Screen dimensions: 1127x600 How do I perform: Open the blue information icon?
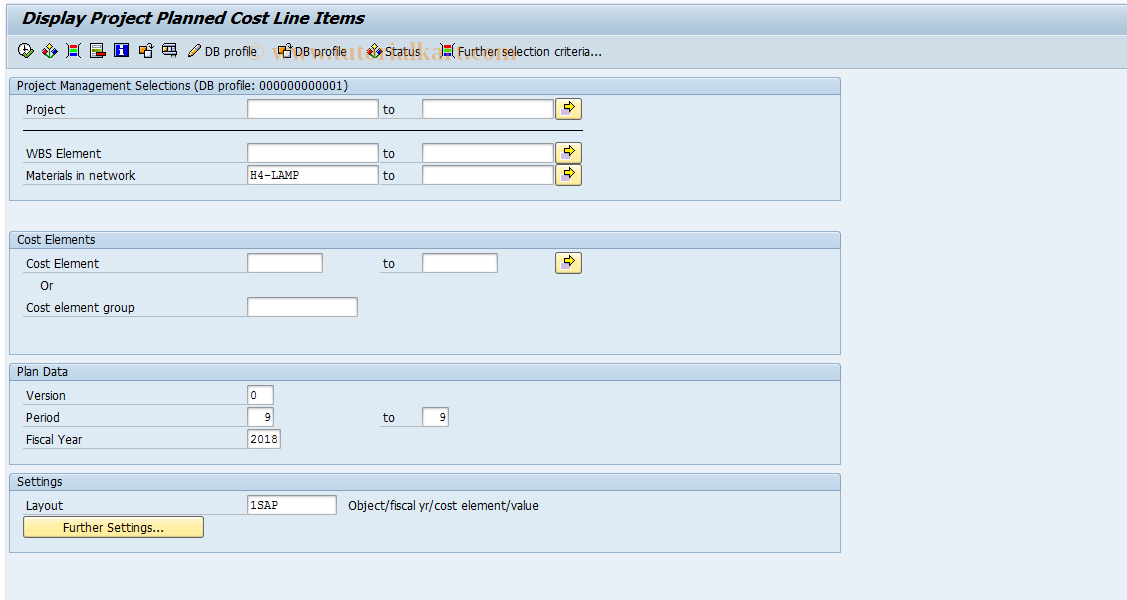click(x=121, y=50)
